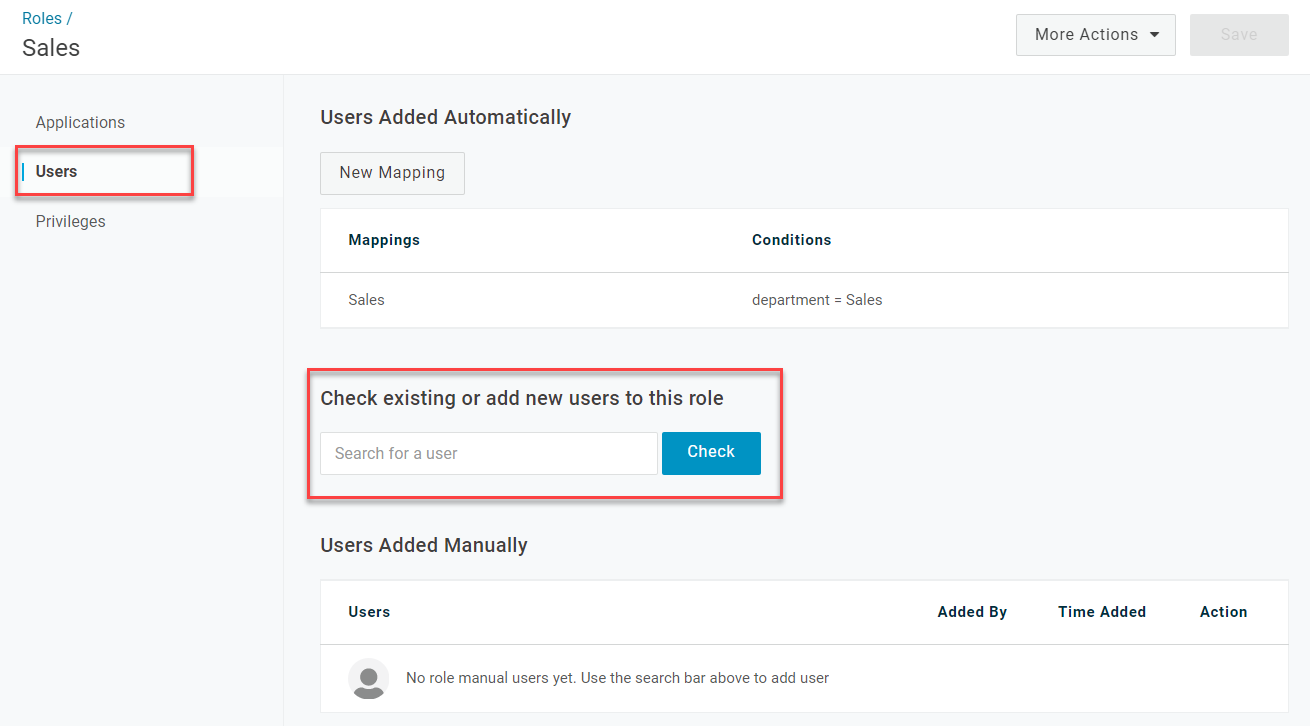Focus the 'Search for a user' field
Screen dimensions: 1310x726
click(489, 453)
